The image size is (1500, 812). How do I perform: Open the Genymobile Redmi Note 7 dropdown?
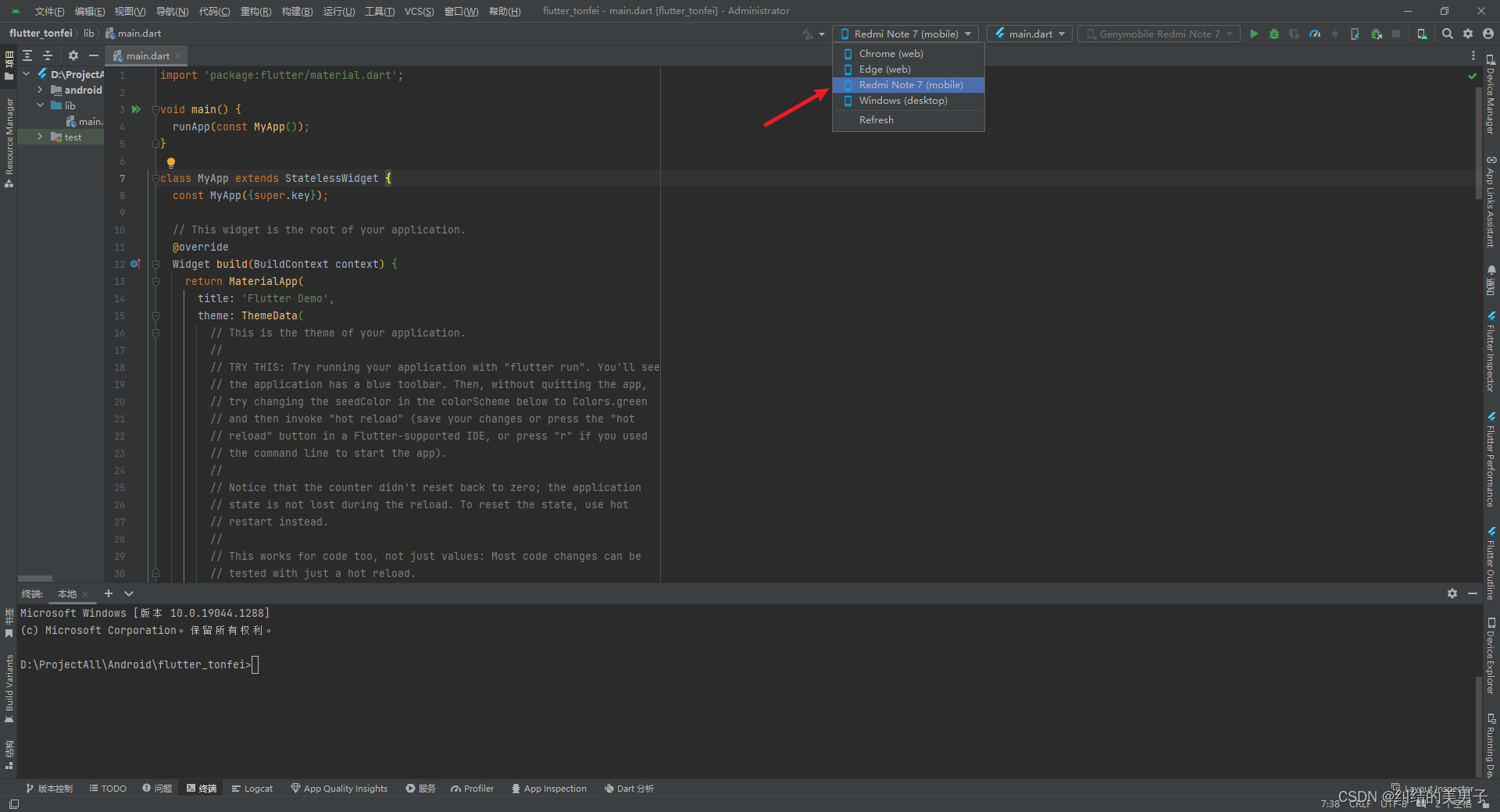(x=1159, y=34)
